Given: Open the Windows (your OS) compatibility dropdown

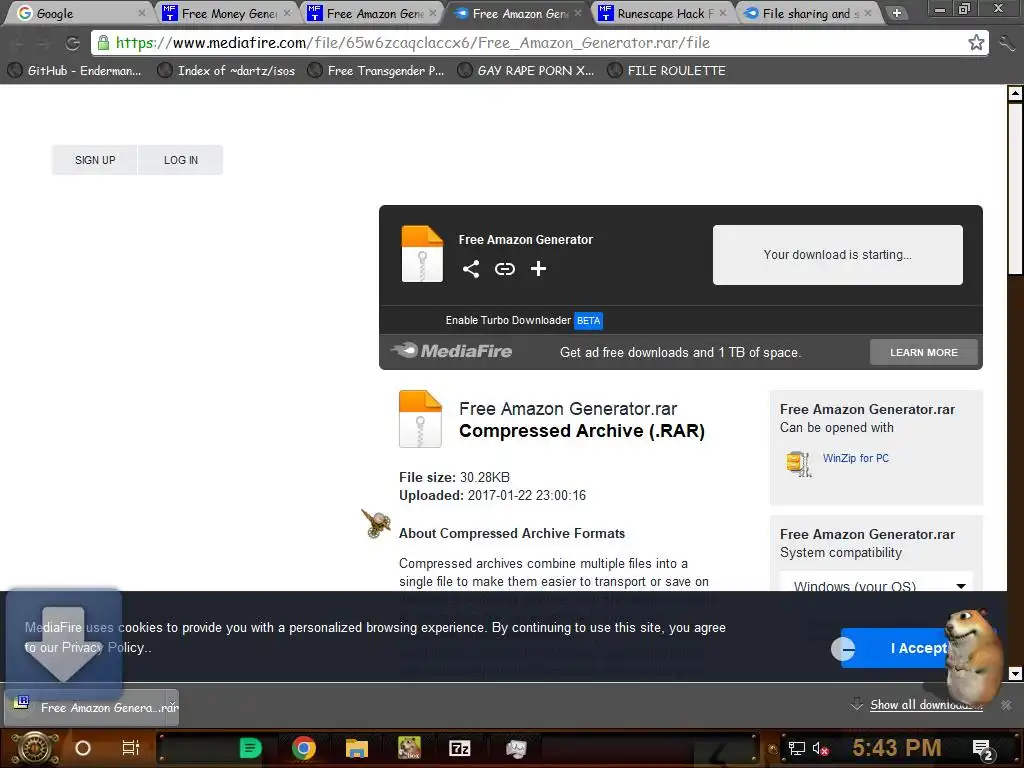Looking at the screenshot, I should (x=876, y=584).
